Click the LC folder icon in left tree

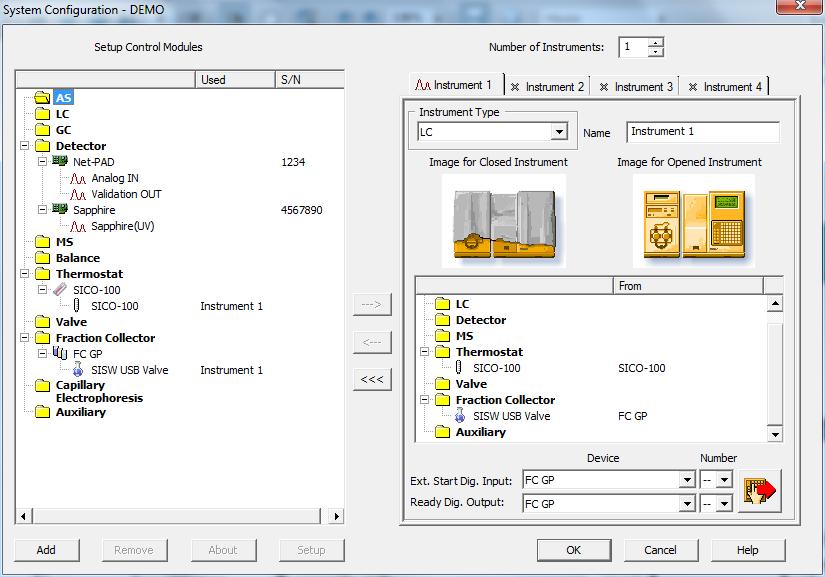pos(42,114)
